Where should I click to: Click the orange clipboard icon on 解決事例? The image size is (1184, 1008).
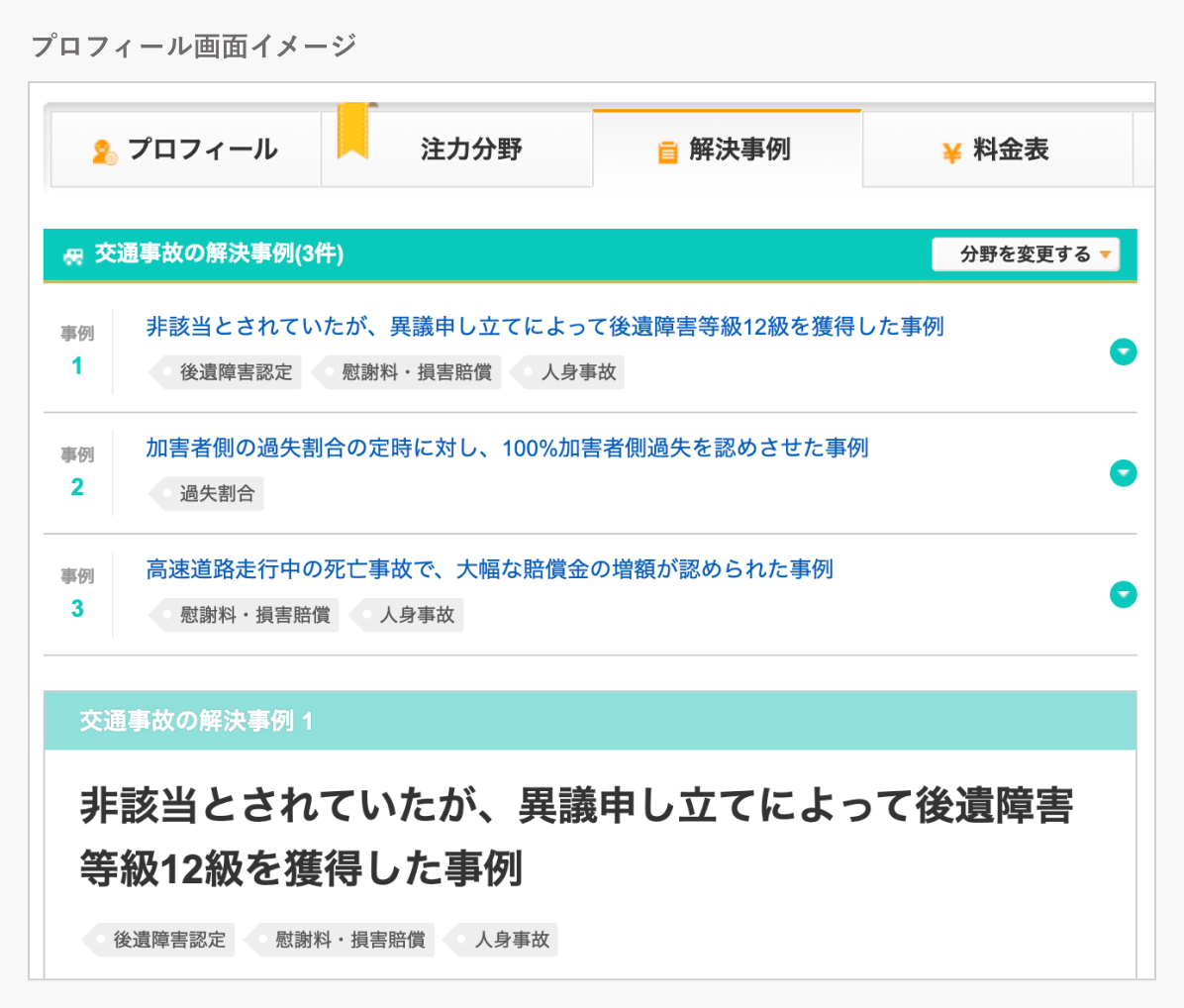pyautogui.click(x=667, y=151)
